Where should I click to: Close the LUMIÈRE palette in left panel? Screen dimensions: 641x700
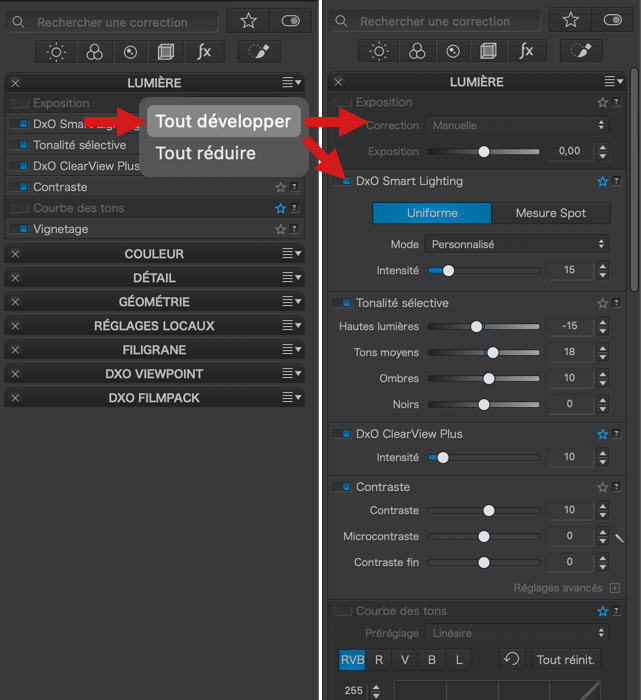tap(16, 83)
